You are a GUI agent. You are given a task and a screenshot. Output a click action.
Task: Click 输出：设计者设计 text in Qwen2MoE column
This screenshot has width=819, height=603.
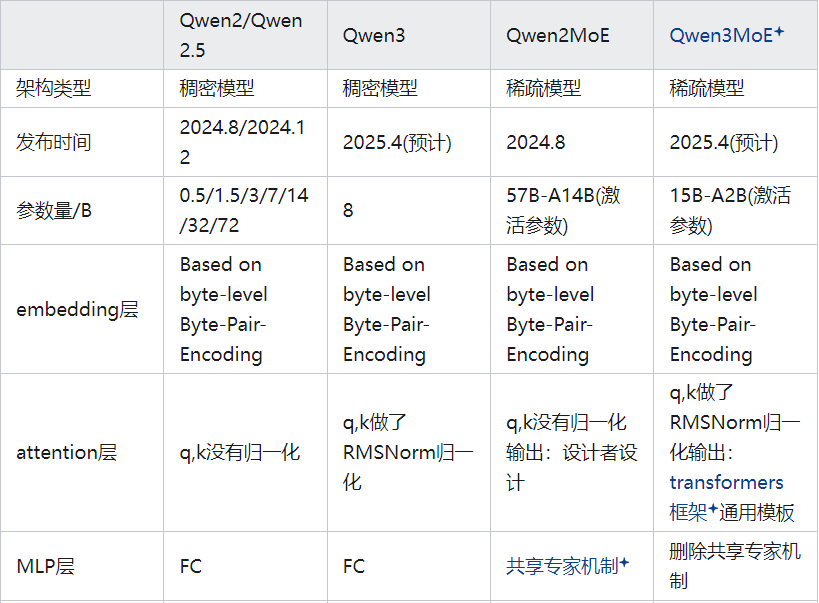pyautogui.click(x=572, y=468)
